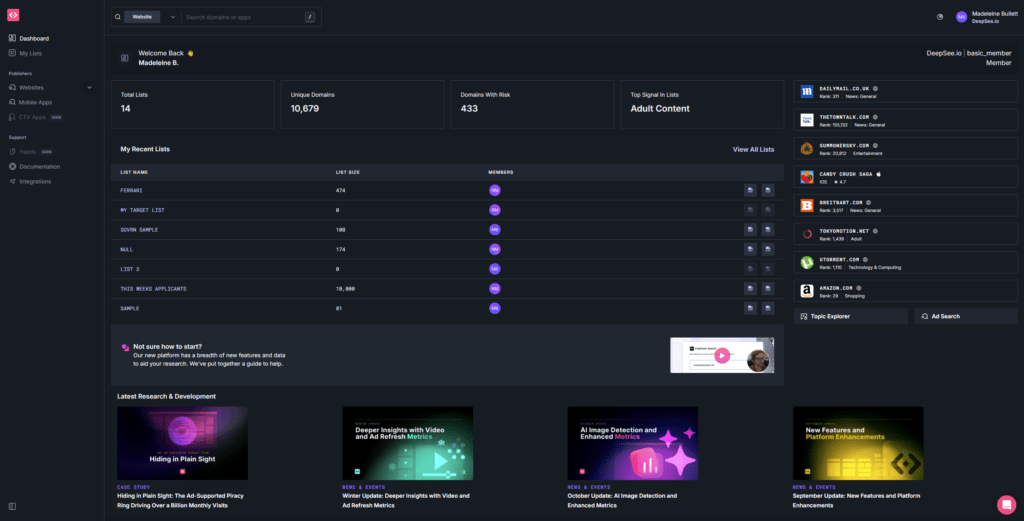
Task: Click the dailymail.co.uk site logo
Action: coord(807,92)
